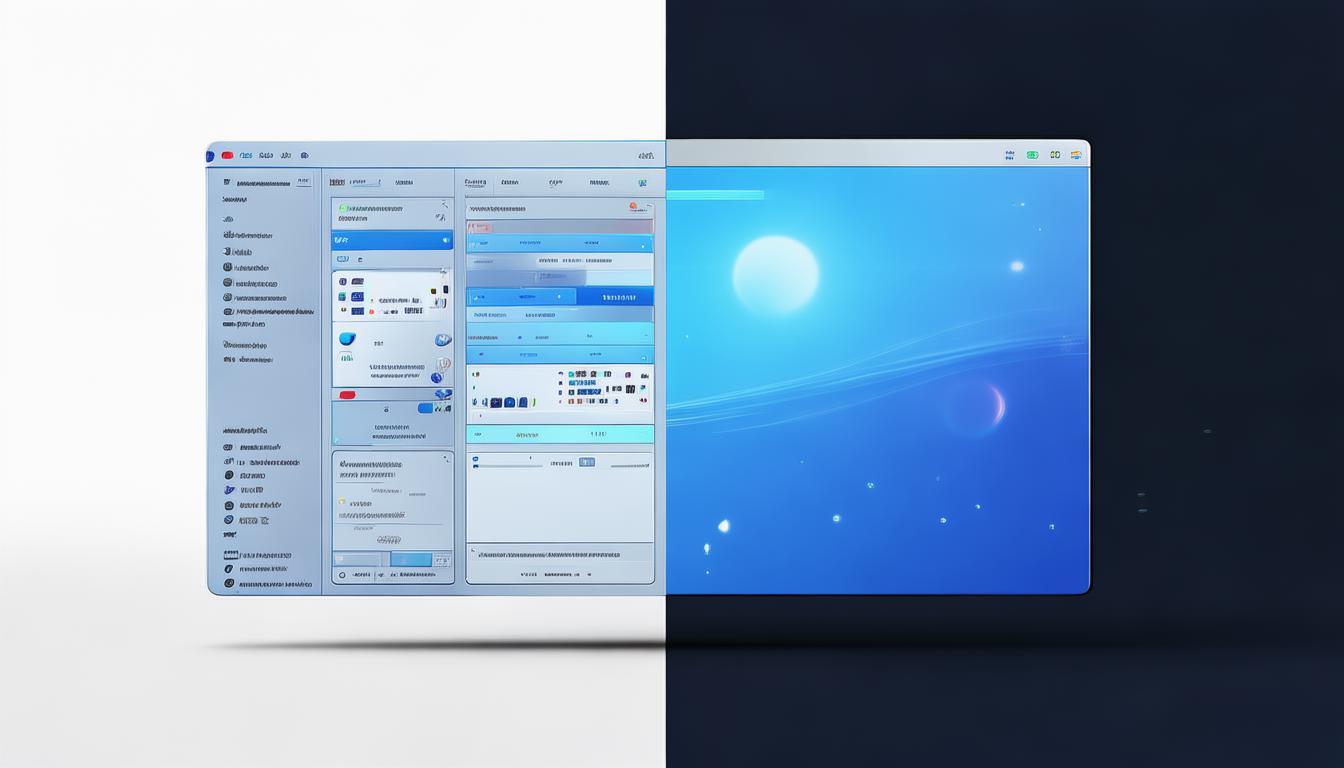Viewport: 1344px width, 768px height.
Task: Toggle the switch on the highlighted blue middle-panel row
Action: [445, 240]
